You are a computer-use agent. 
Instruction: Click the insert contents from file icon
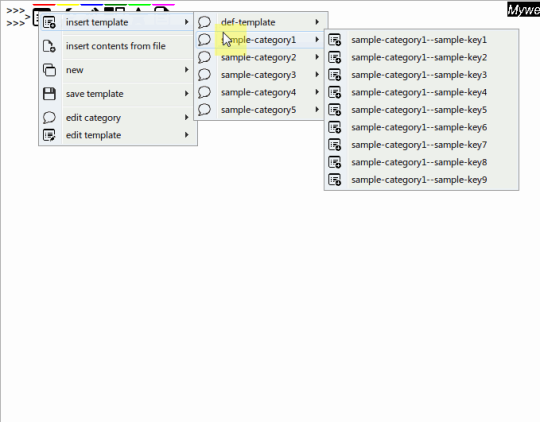pyautogui.click(x=49, y=46)
